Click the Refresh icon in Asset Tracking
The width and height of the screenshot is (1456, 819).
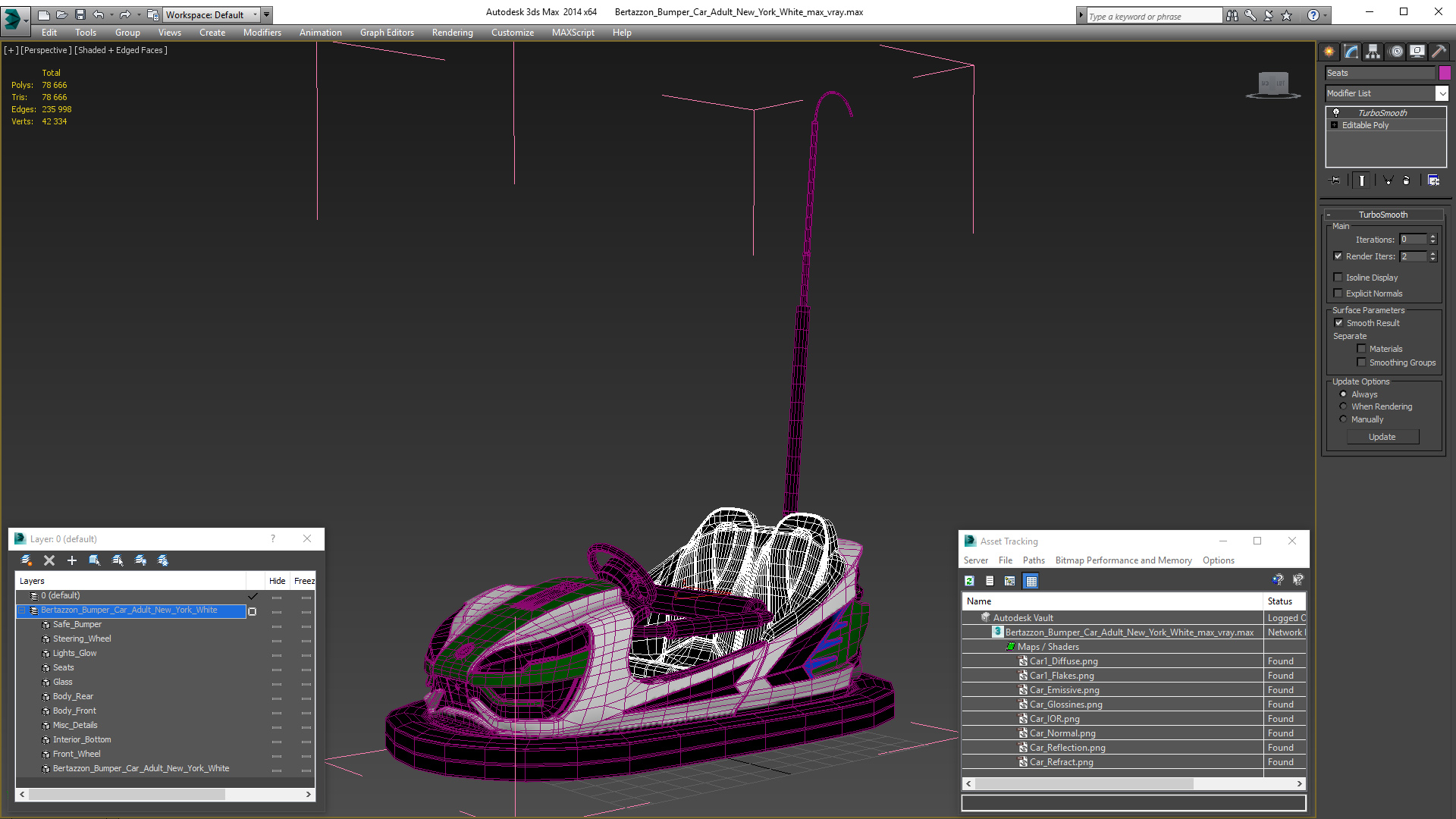point(969,581)
